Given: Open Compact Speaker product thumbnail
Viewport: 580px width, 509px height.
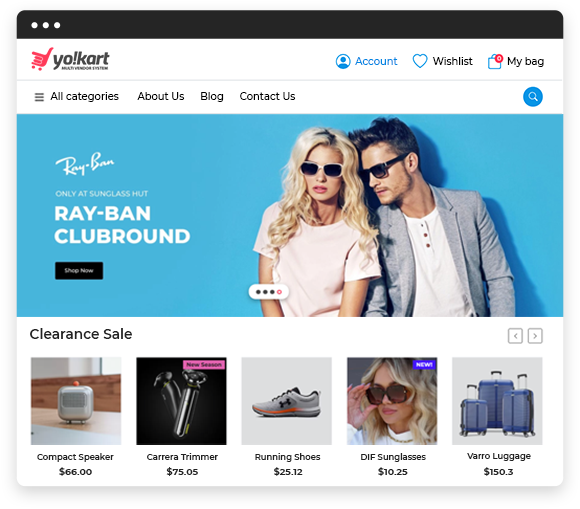Looking at the screenshot, I should click(76, 401).
